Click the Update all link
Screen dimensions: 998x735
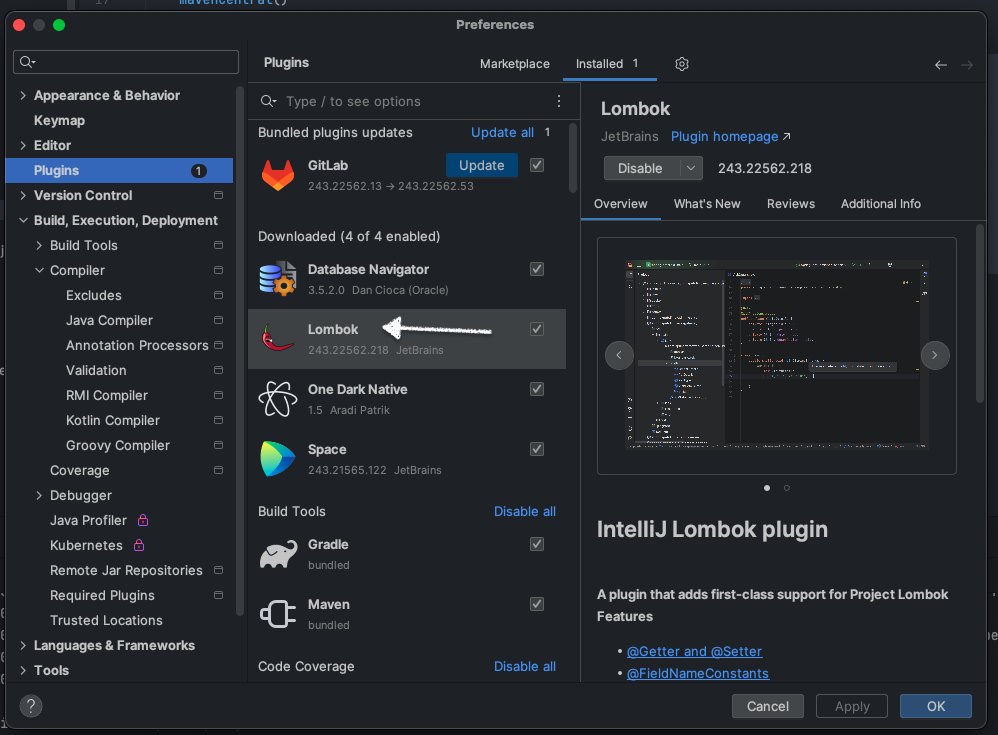click(502, 132)
